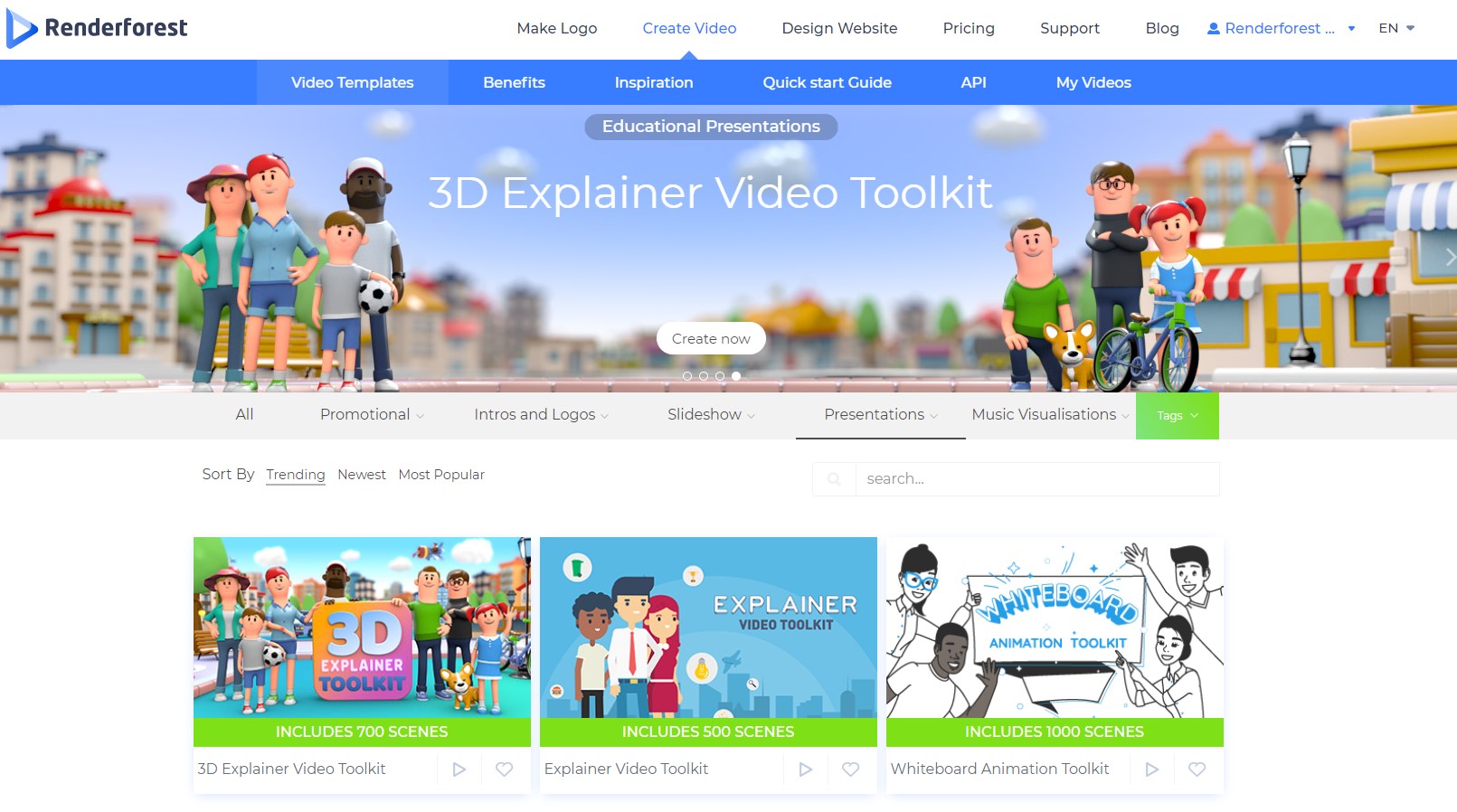
Task: Click the Educational Presentations badge
Action: point(711,127)
